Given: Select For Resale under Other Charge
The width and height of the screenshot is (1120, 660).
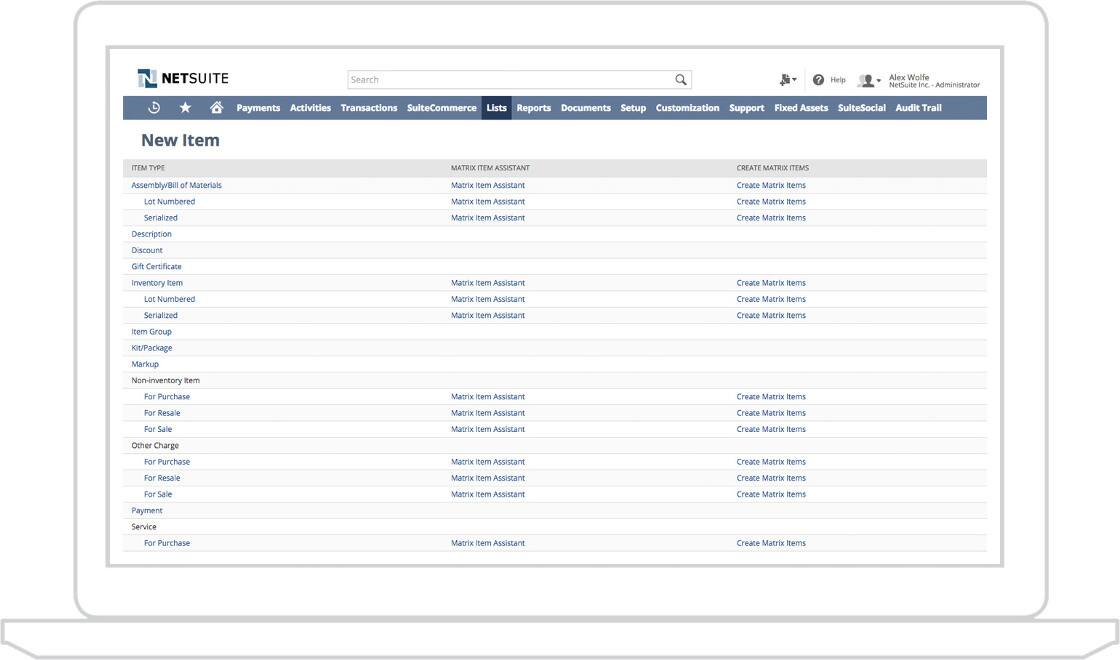Looking at the screenshot, I should (162, 478).
